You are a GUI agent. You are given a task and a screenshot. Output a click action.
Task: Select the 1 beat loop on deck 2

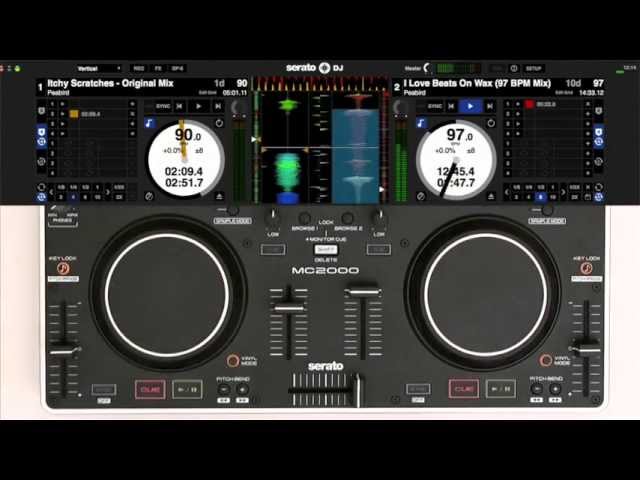(x=553, y=187)
